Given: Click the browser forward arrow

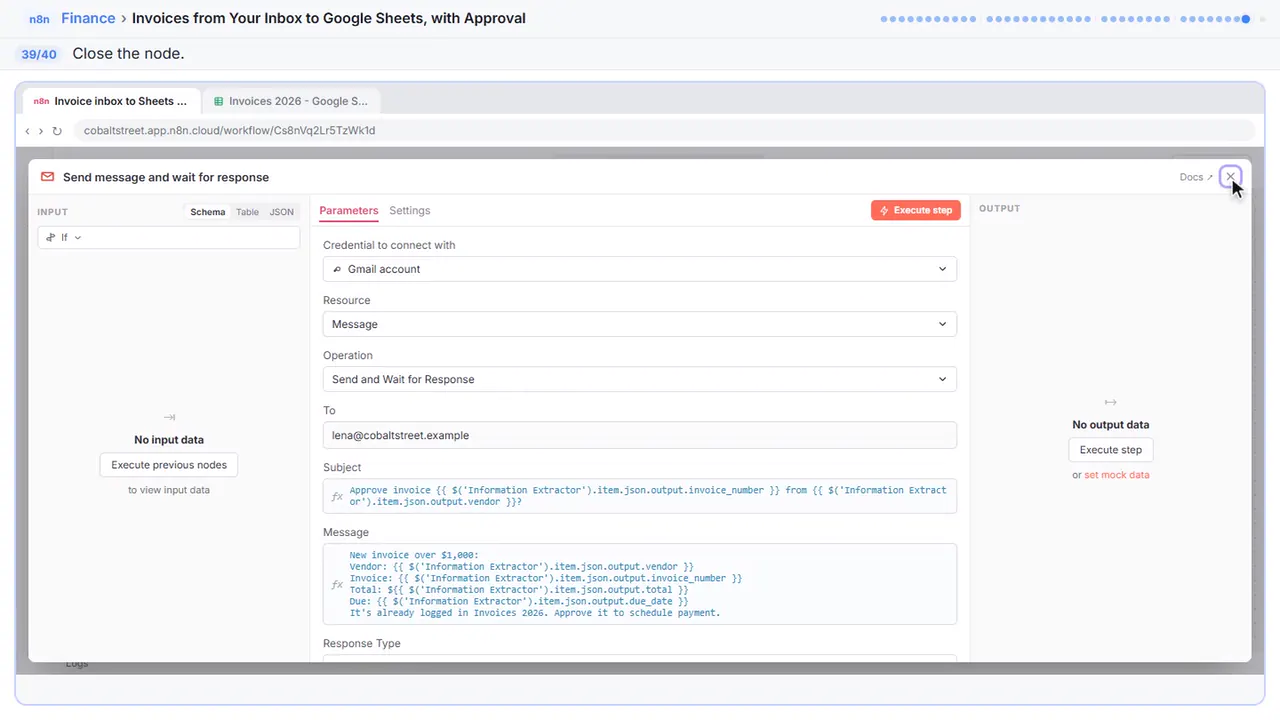Looking at the screenshot, I should pyautogui.click(x=41, y=131).
